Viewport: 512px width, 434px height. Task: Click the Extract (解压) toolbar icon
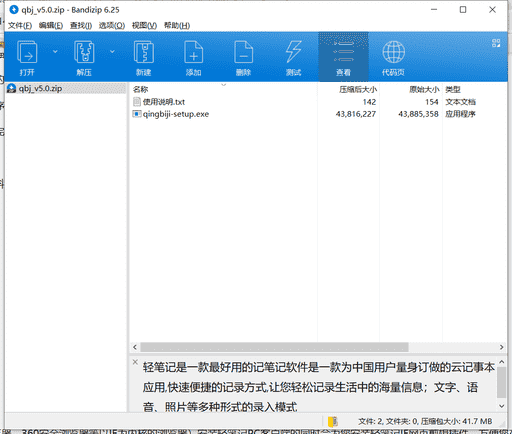click(84, 57)
